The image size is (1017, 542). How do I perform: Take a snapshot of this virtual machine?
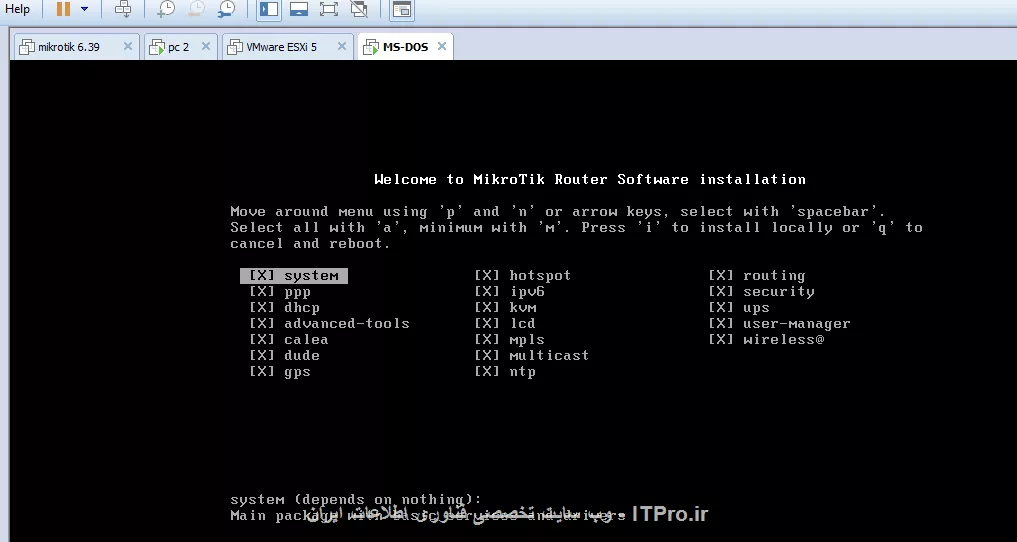pos(165,9)
